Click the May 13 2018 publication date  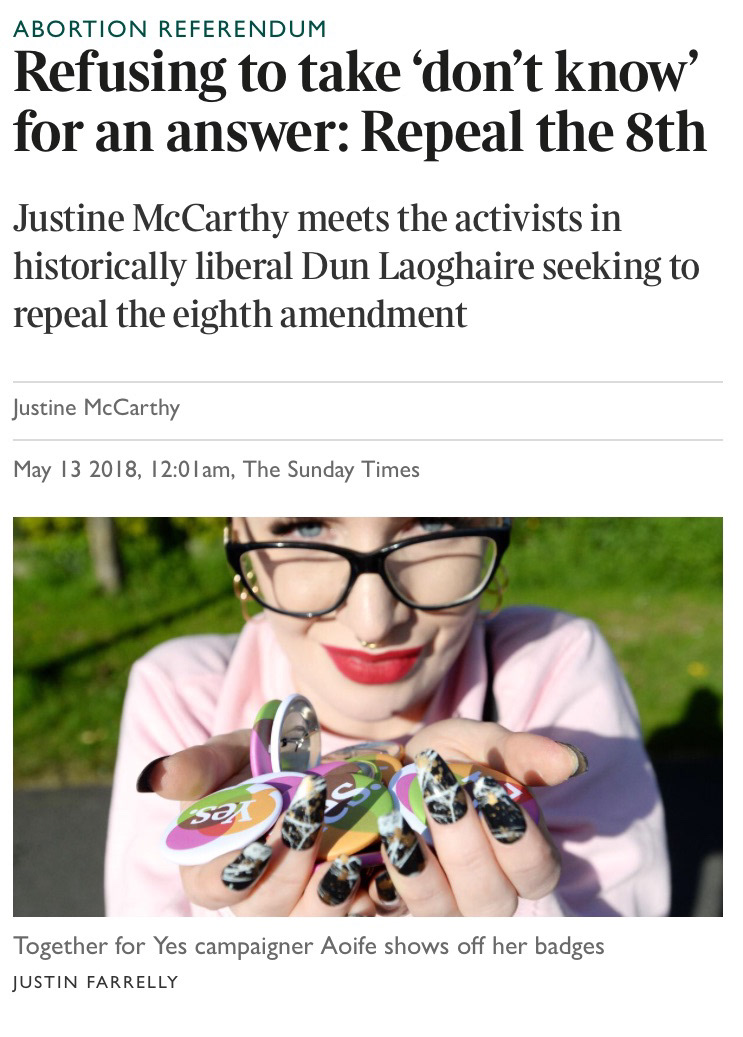(x=76, y=470)
